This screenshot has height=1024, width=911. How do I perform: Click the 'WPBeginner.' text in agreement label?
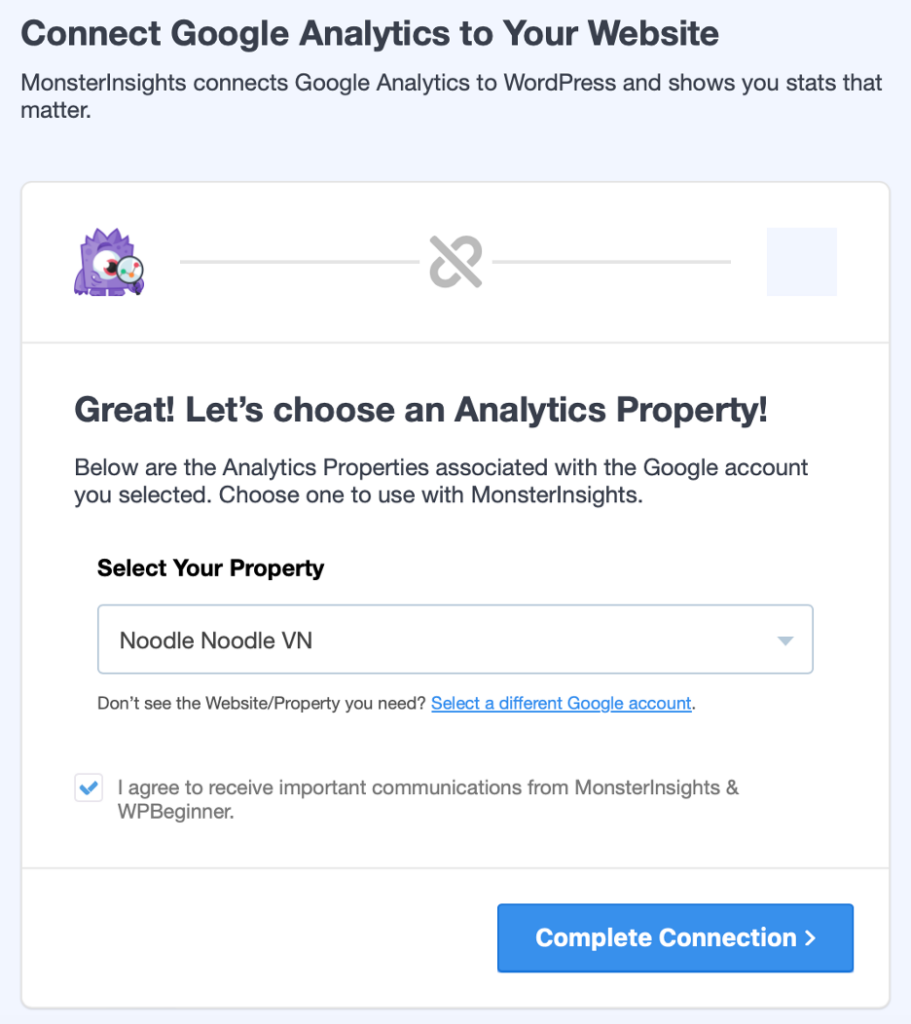click(176, 812)
